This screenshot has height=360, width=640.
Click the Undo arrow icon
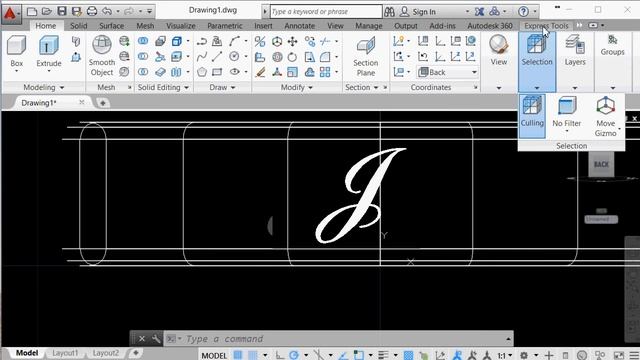click(107, 11)
